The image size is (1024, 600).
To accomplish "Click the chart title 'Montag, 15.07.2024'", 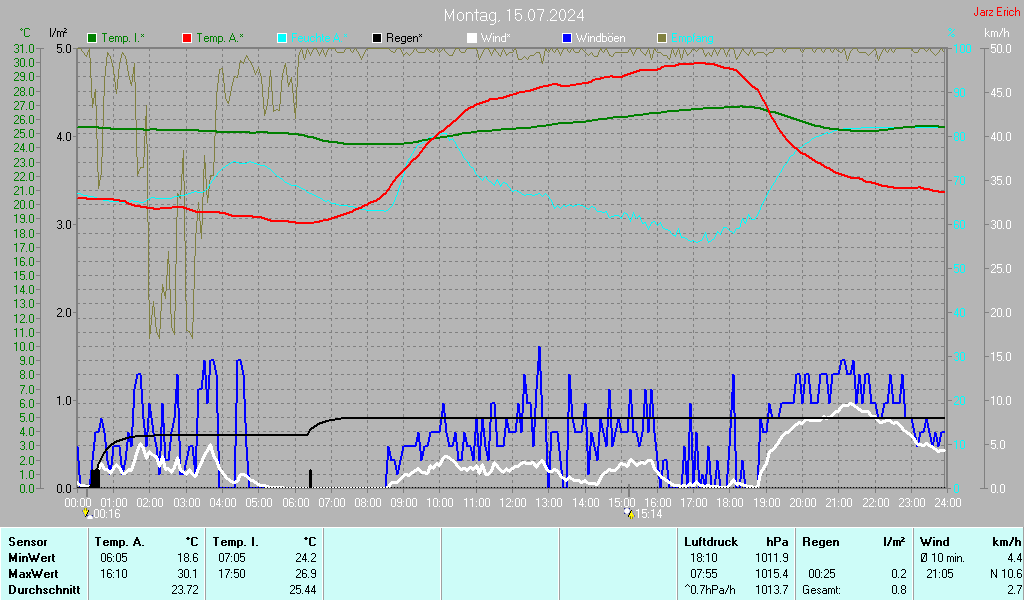I will coord(514,15).
